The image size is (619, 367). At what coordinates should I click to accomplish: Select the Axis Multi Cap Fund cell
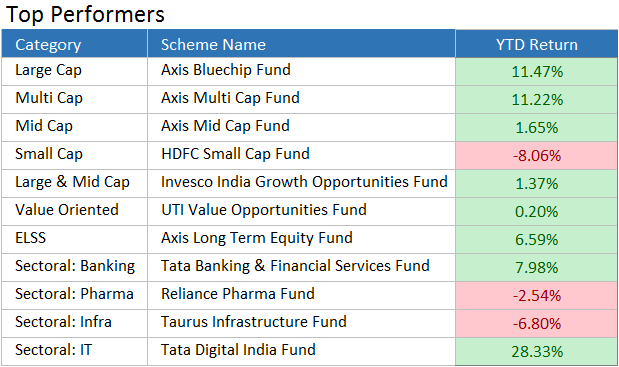click(301, 99)
